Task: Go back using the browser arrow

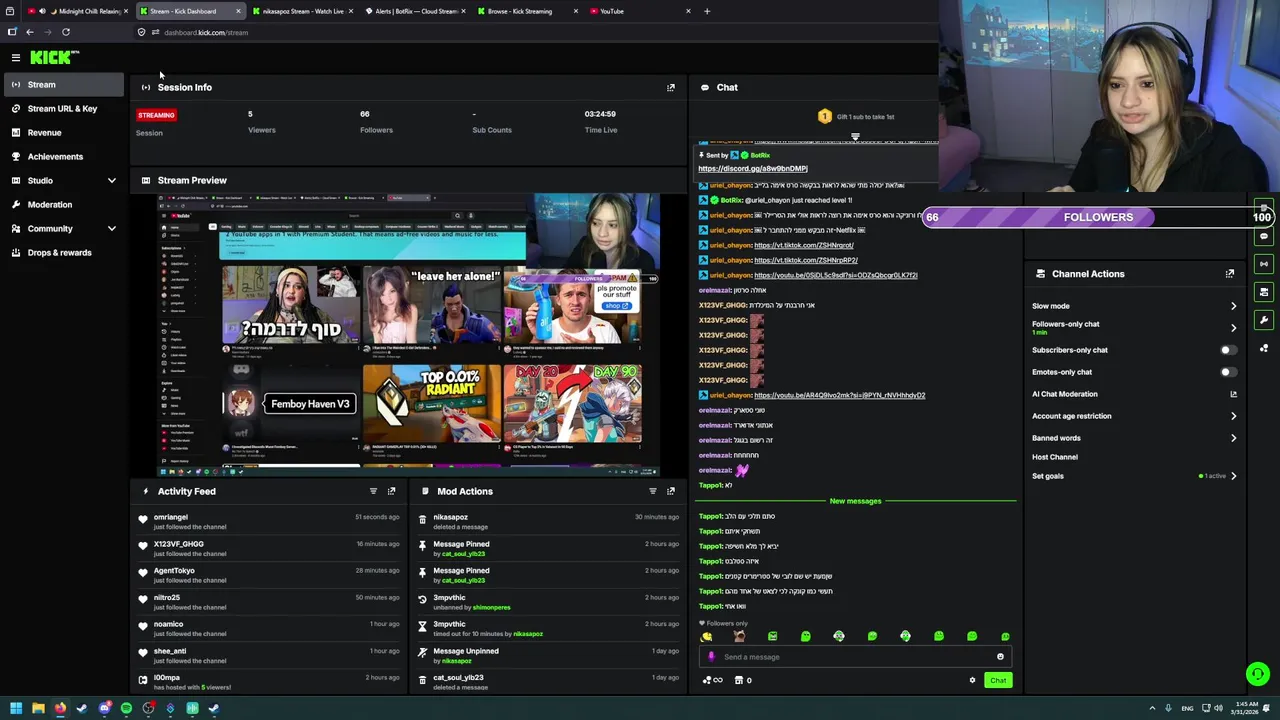Action: (x=29, y=32)
